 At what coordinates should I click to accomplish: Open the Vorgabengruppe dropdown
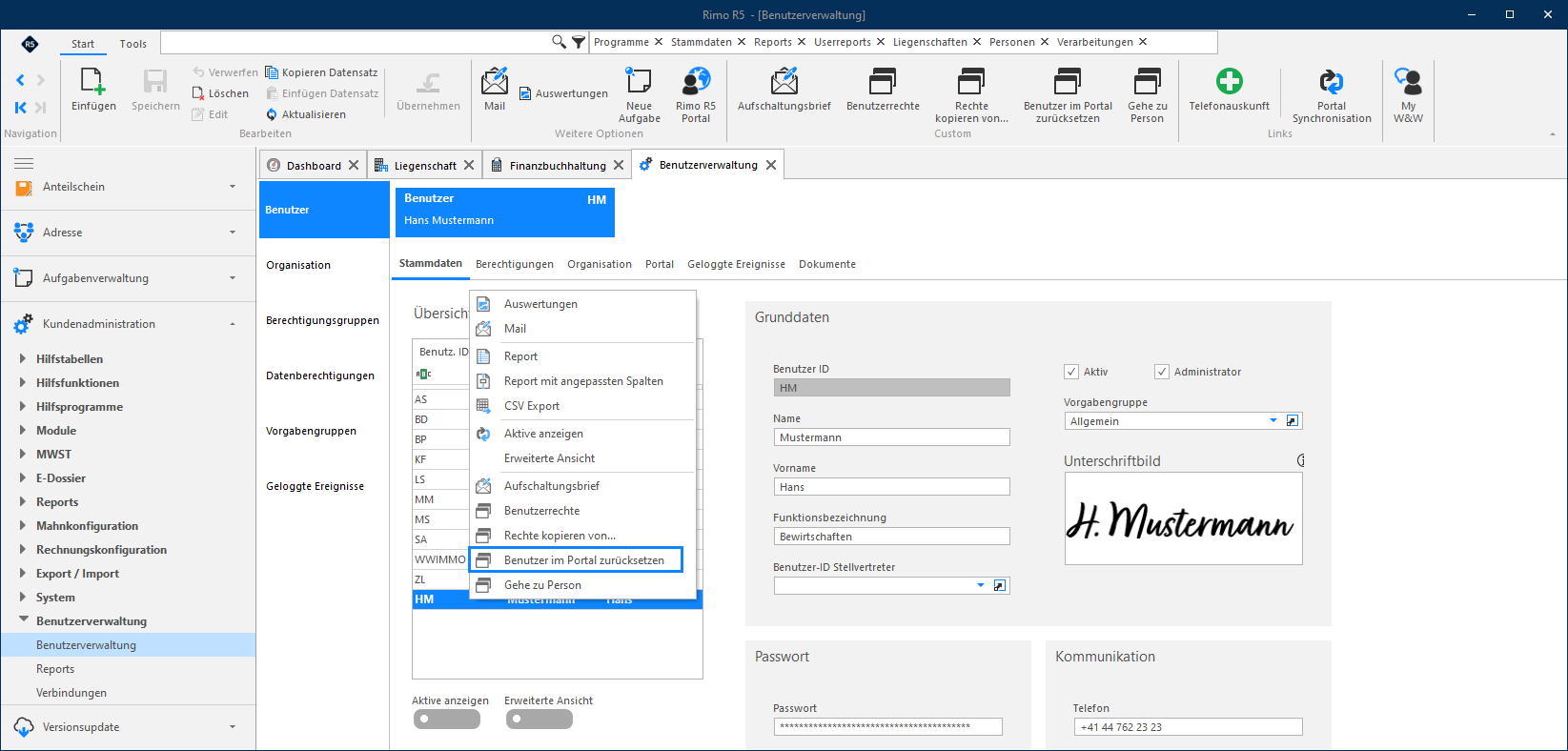point(1273,421)
